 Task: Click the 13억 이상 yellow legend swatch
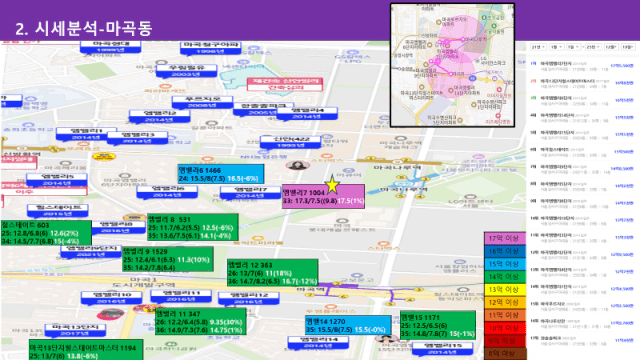click(504, 289)
